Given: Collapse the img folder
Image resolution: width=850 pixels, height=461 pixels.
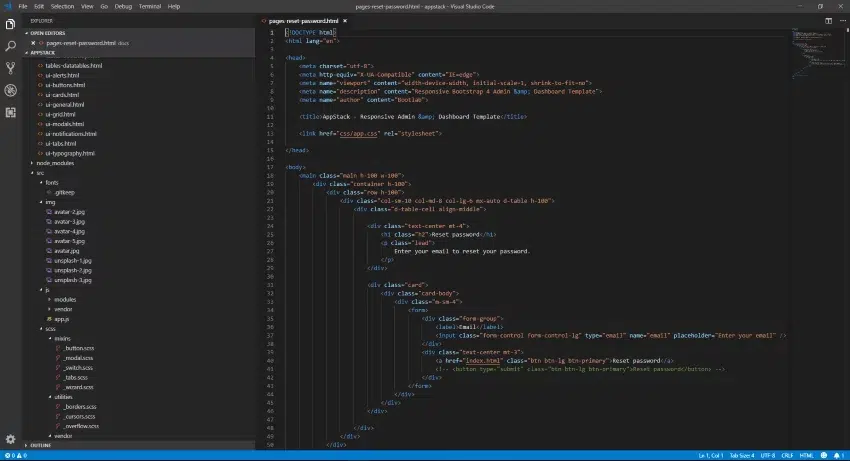Looking at the screenshot, I should point(50,202).
